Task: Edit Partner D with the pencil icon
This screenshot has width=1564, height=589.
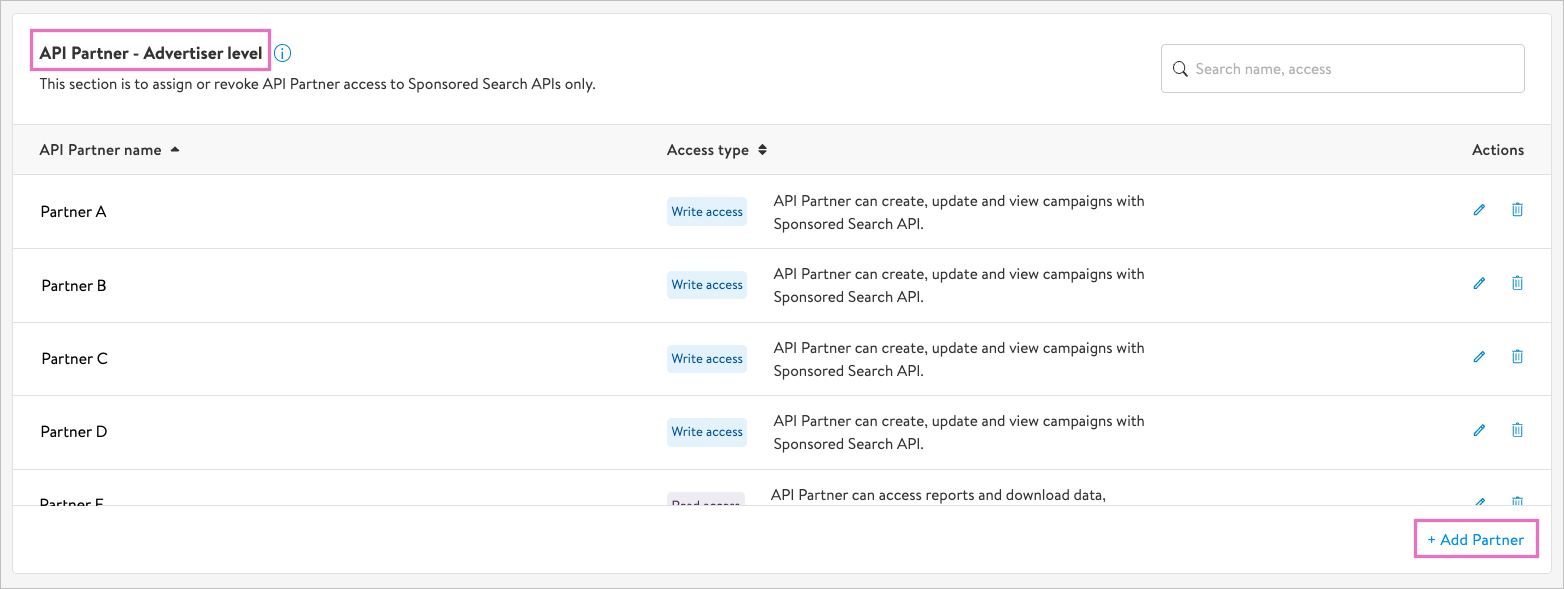Action: coord(1479,430)
